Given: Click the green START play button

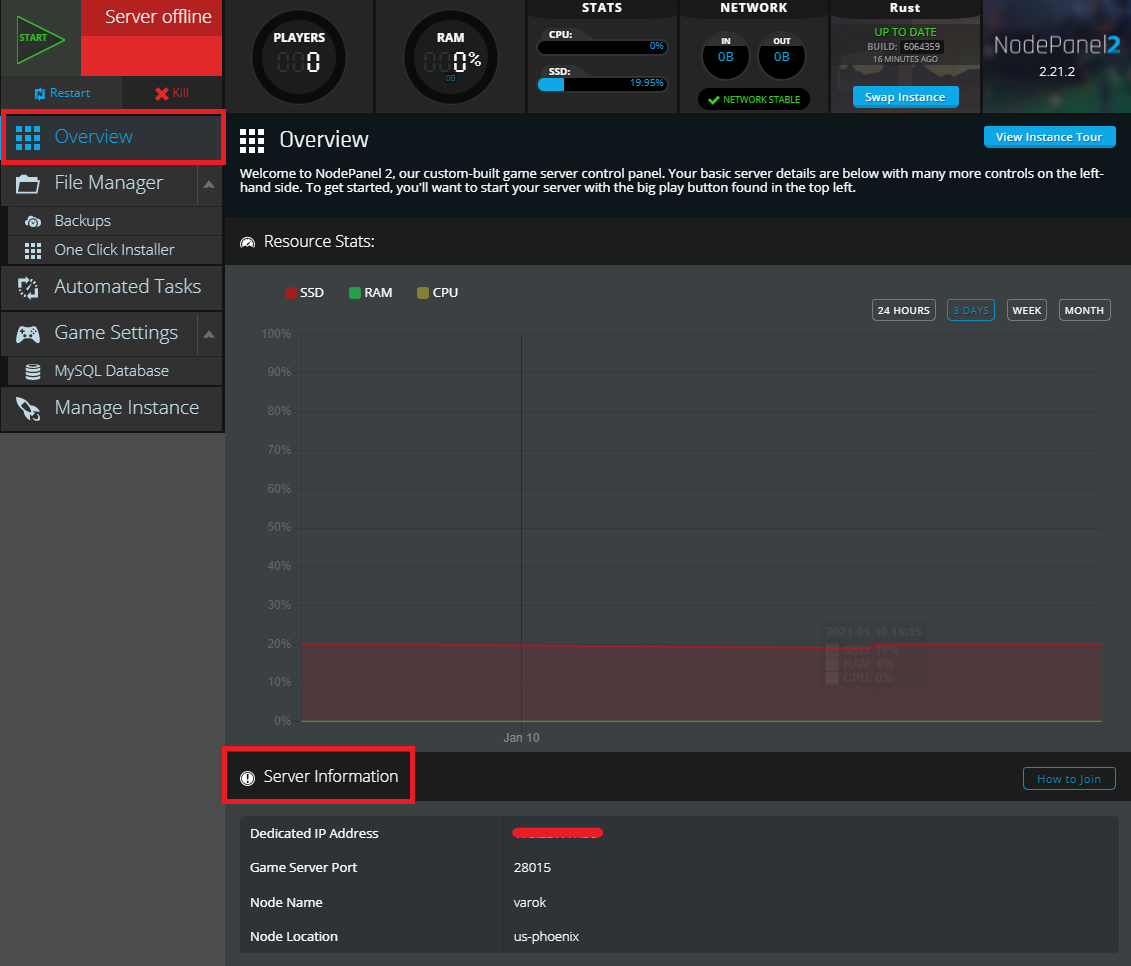Looking at the screenshot, I should tap(40, 38).
